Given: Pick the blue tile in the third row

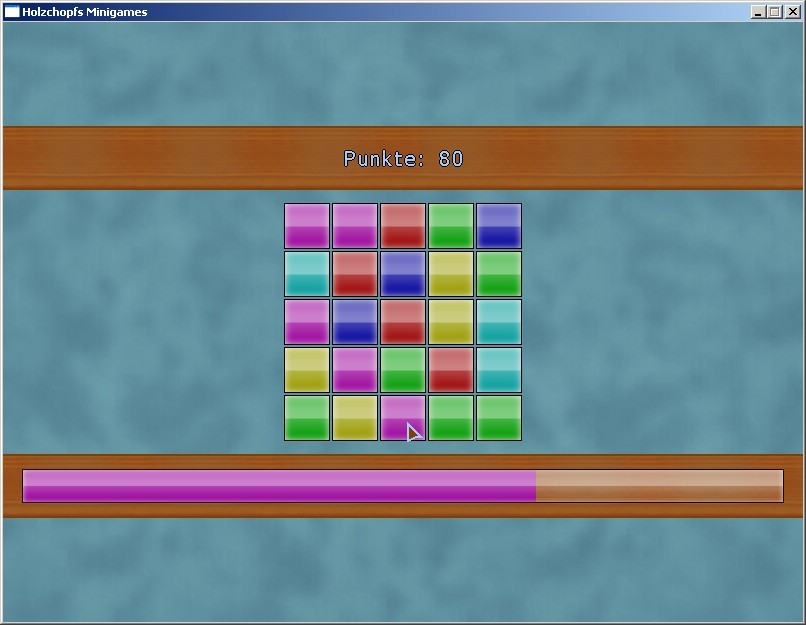Looking at the screenshot, I should pos(355,322).
